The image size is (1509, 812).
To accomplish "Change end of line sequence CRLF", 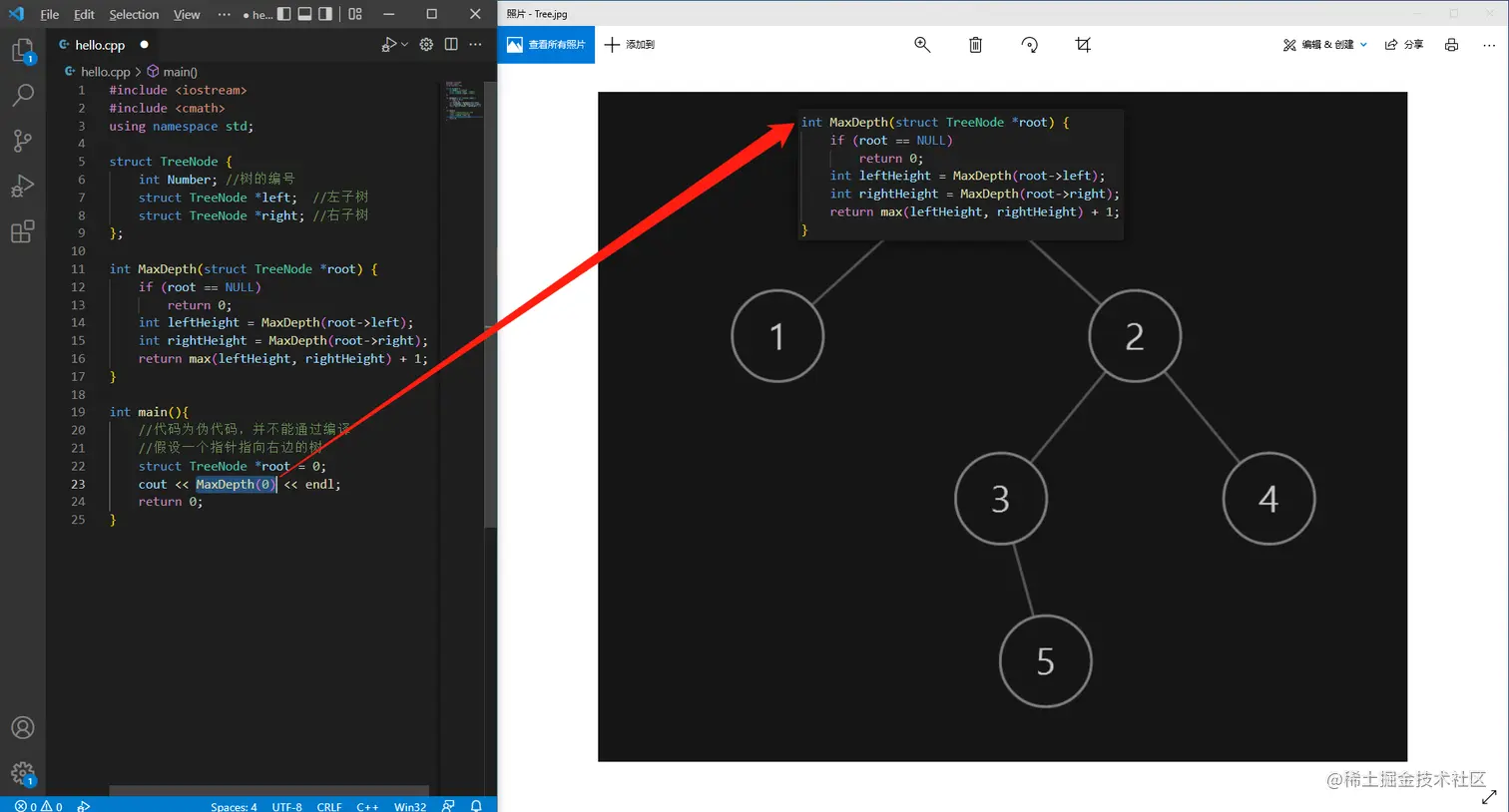I will point(329,806).
